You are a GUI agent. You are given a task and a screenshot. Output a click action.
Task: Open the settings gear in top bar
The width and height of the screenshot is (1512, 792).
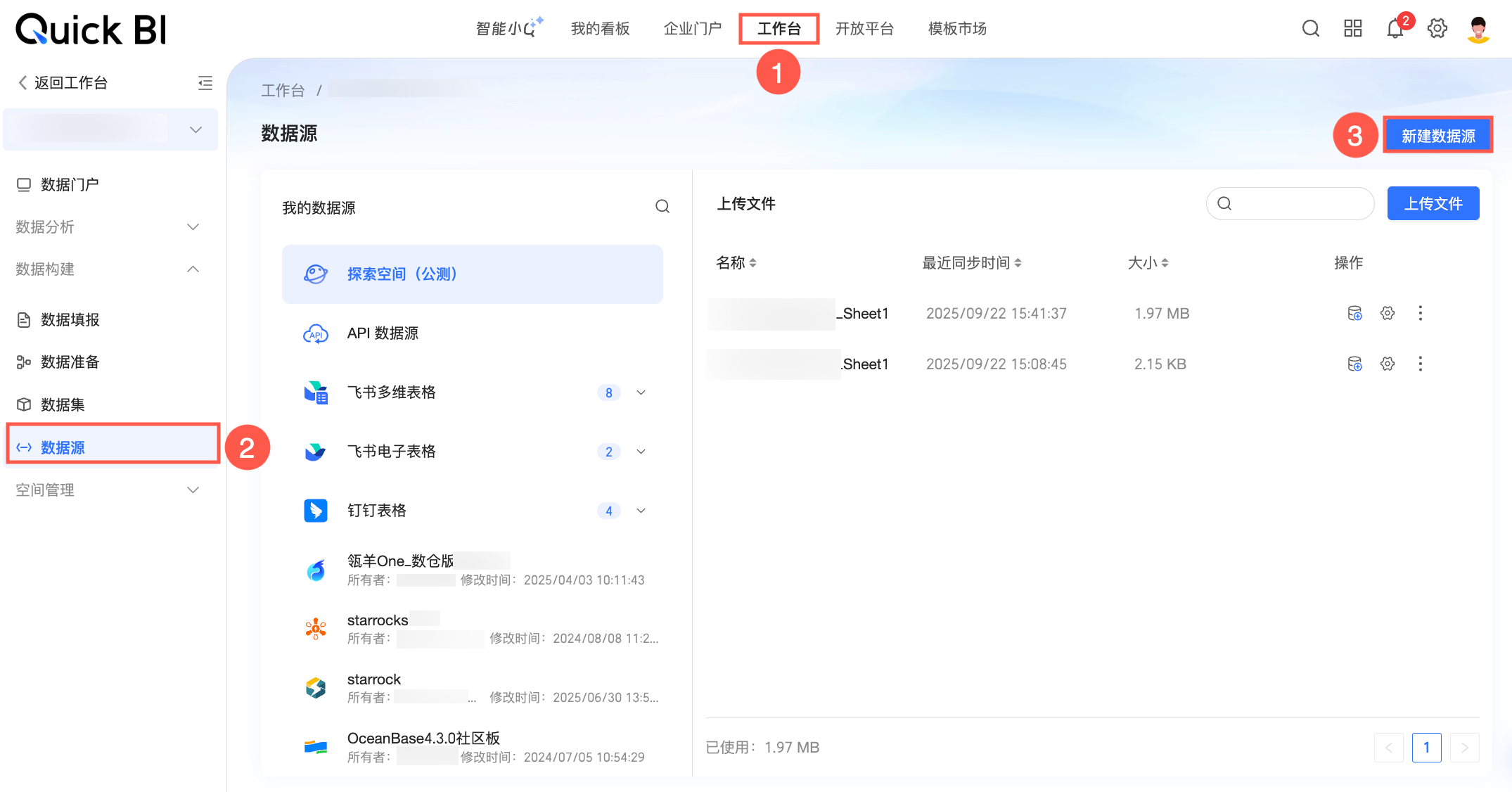tap(1437, 28)
